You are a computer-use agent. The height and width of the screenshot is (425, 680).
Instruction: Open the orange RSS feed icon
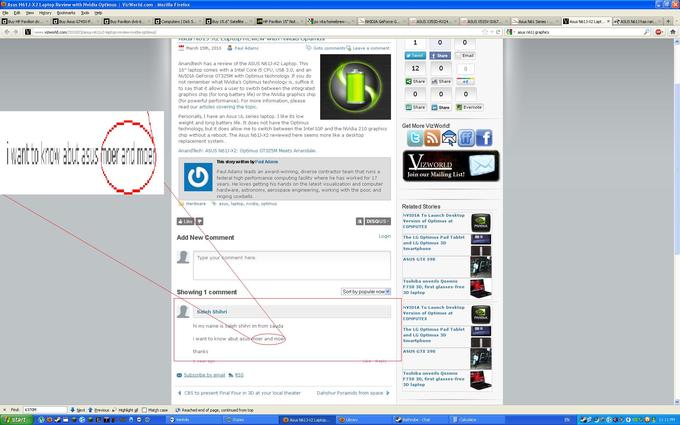(x=432, y=138)
